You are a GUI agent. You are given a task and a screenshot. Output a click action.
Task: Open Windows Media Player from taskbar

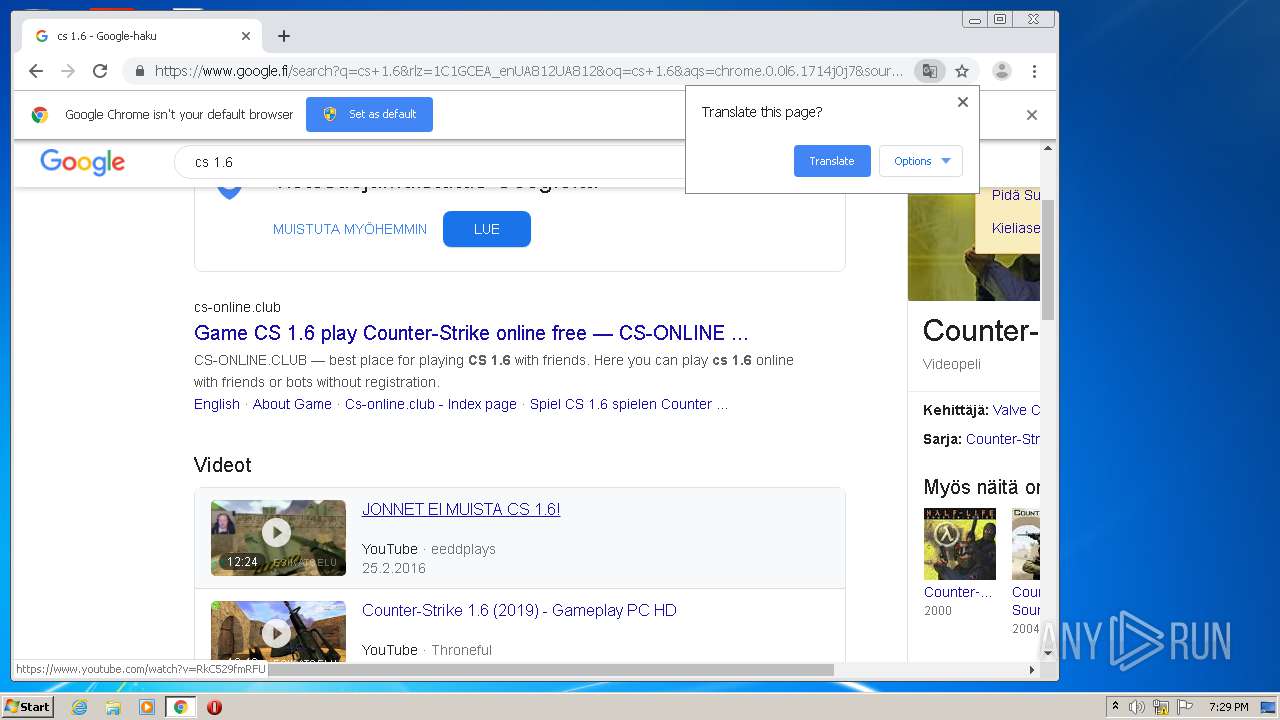[147, 707]
